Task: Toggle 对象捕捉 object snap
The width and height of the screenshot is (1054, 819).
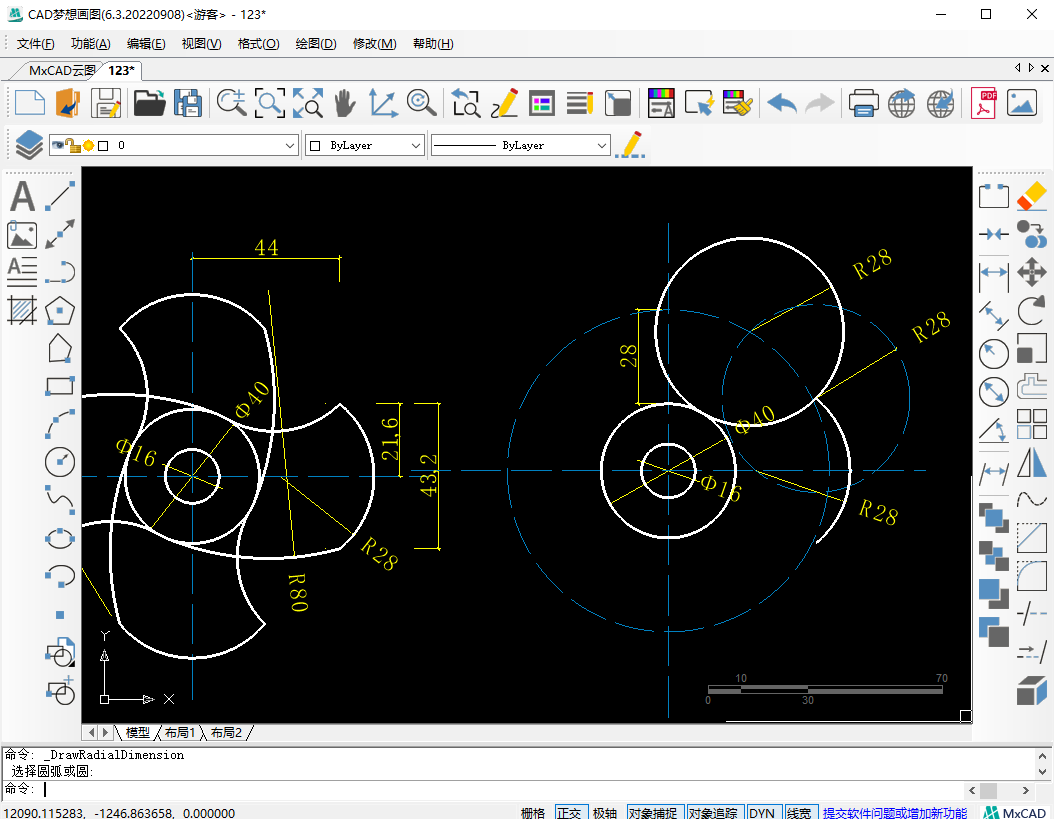Action: [x=654, y=812]
